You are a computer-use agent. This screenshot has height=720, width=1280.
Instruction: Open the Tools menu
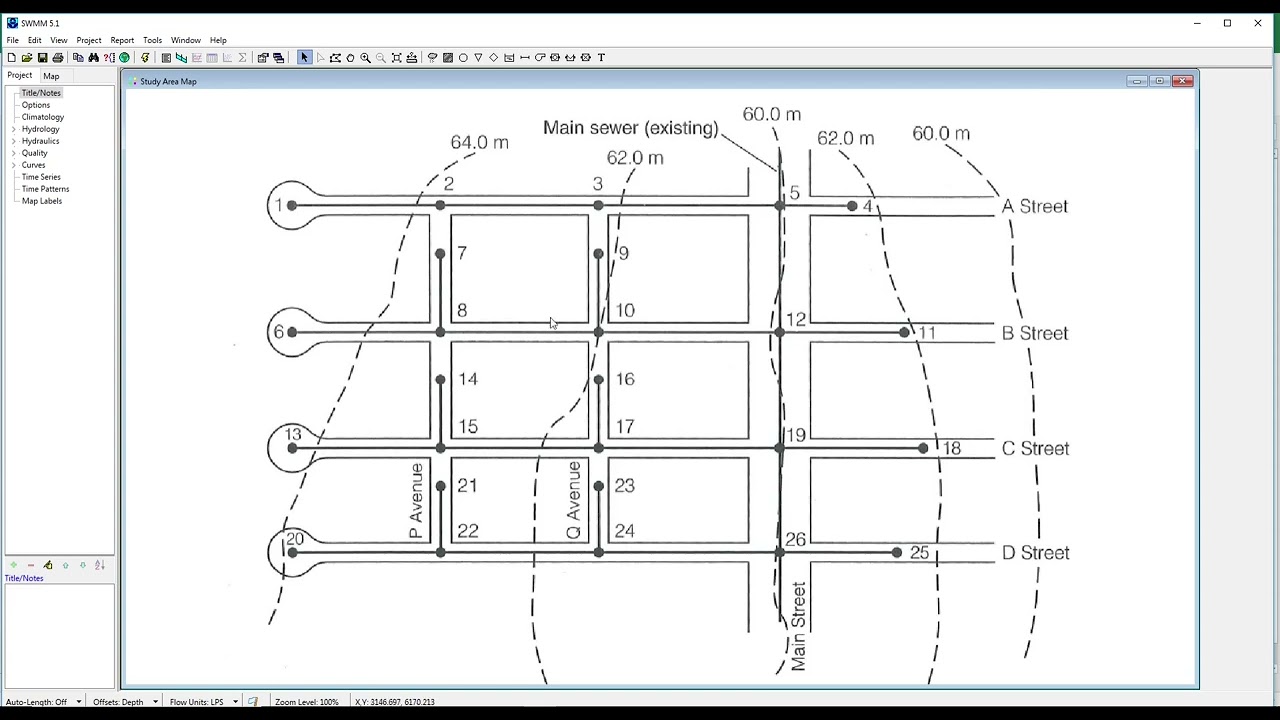[152, 40]
